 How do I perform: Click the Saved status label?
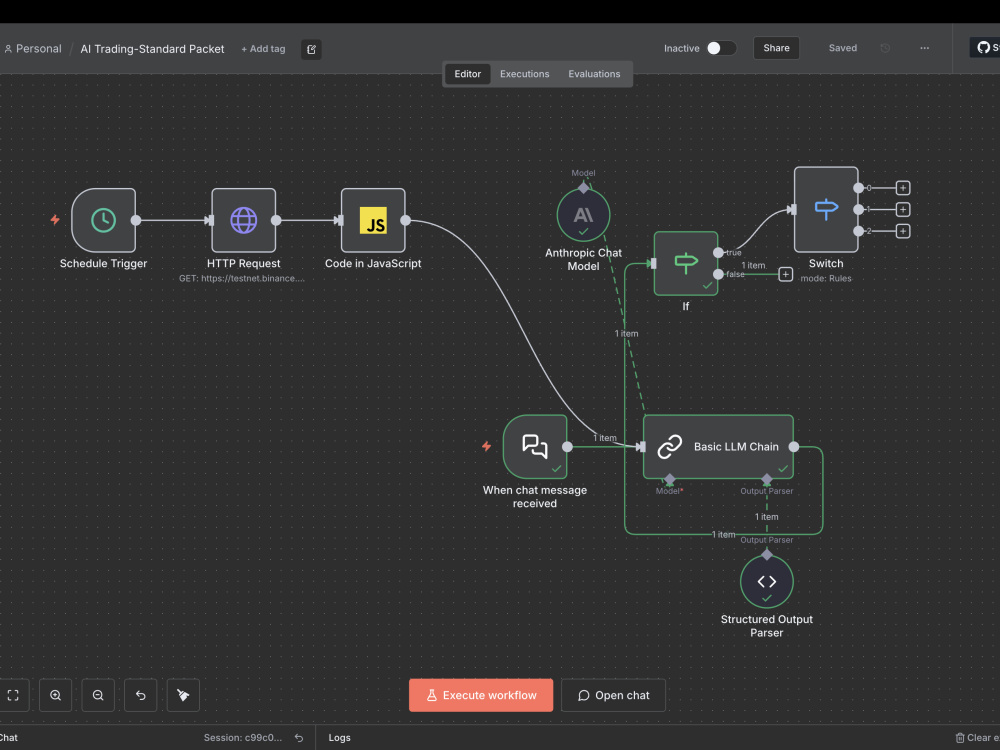[x=842, y=48]
